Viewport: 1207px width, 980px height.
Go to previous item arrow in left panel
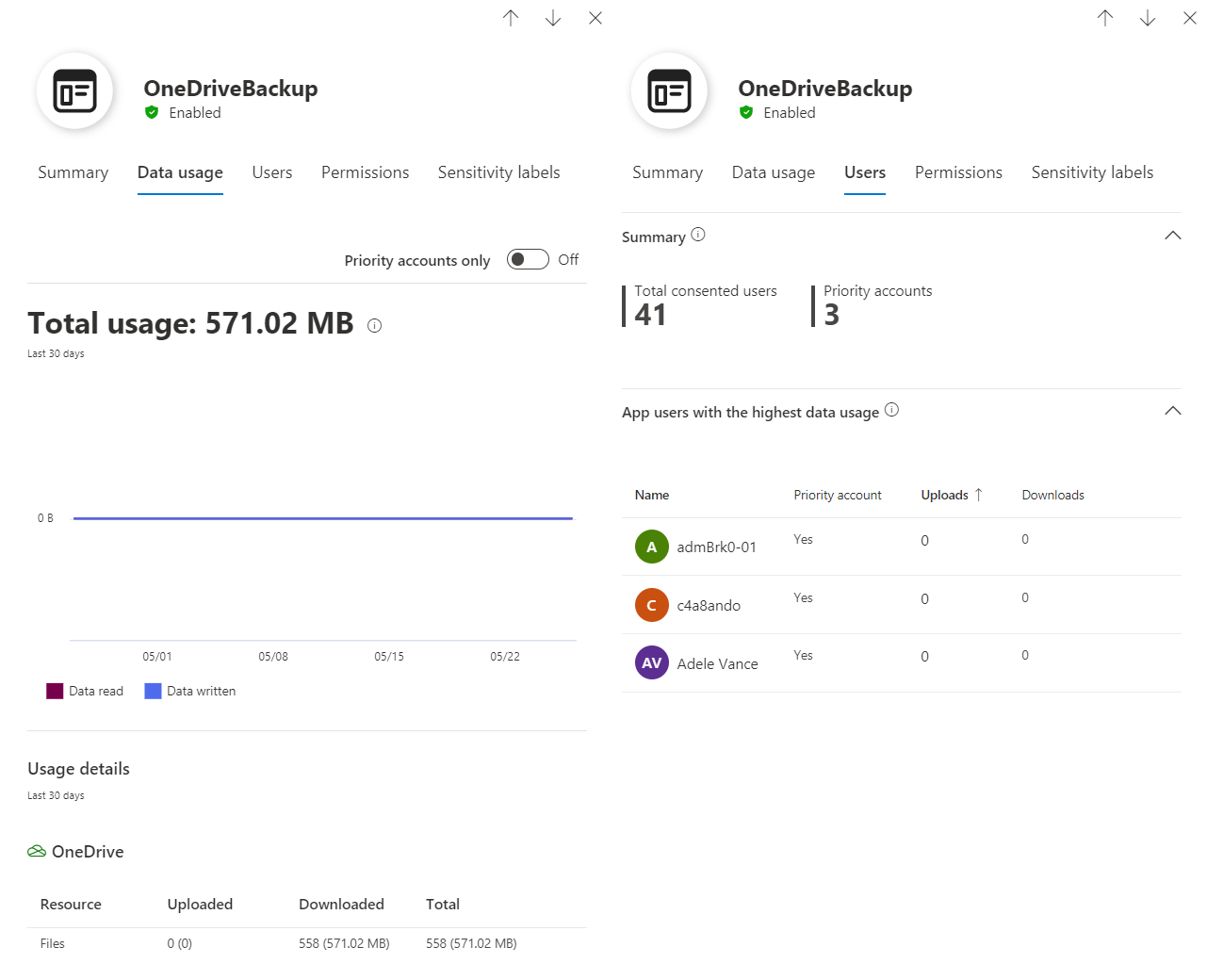point(511,18)
